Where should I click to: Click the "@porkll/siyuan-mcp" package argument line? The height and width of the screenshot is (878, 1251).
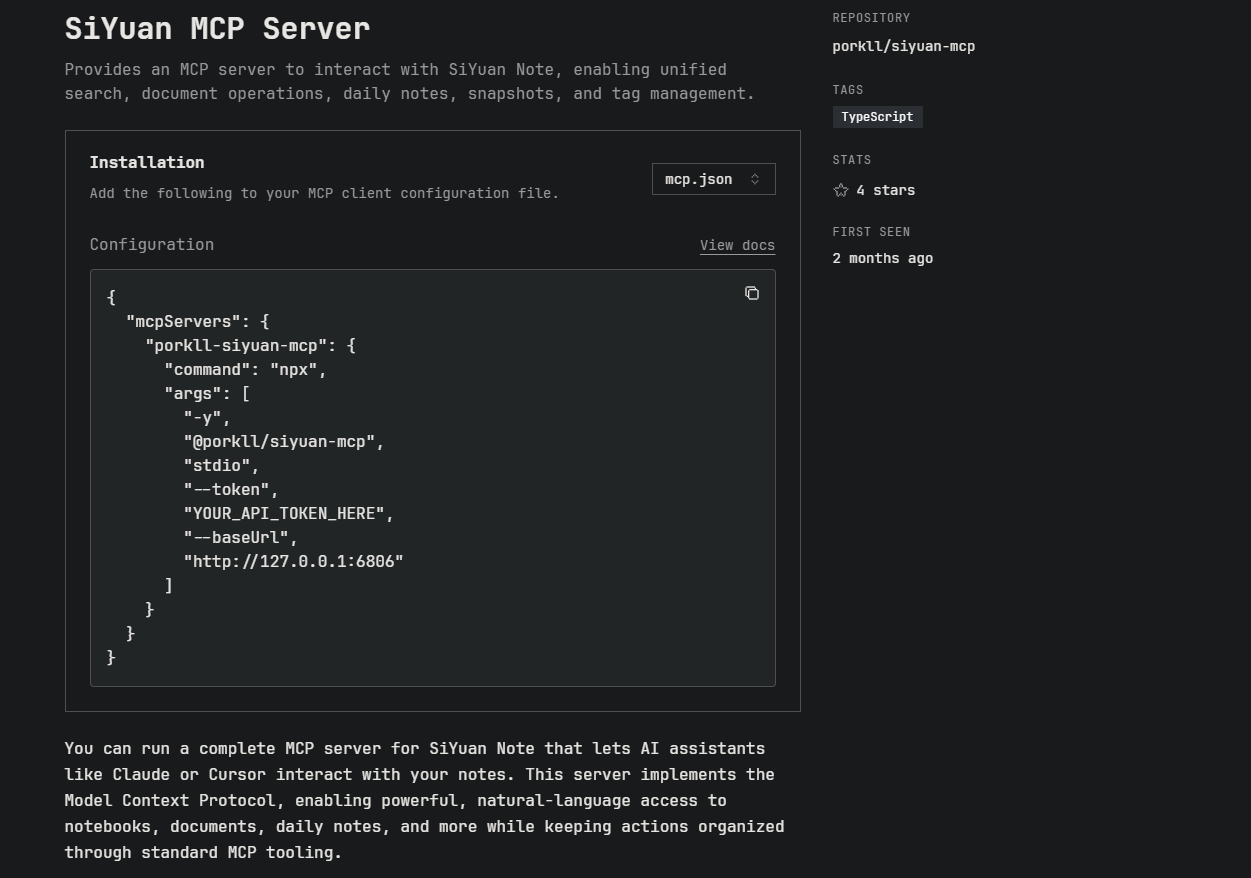pos(283,441)
